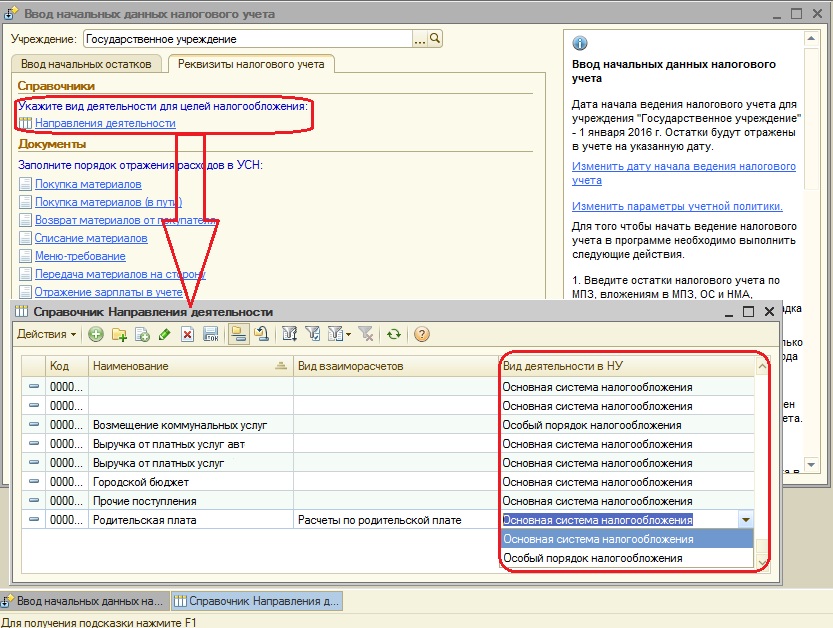Select the Реквизиты налогового учета tab

click(250, 64)
